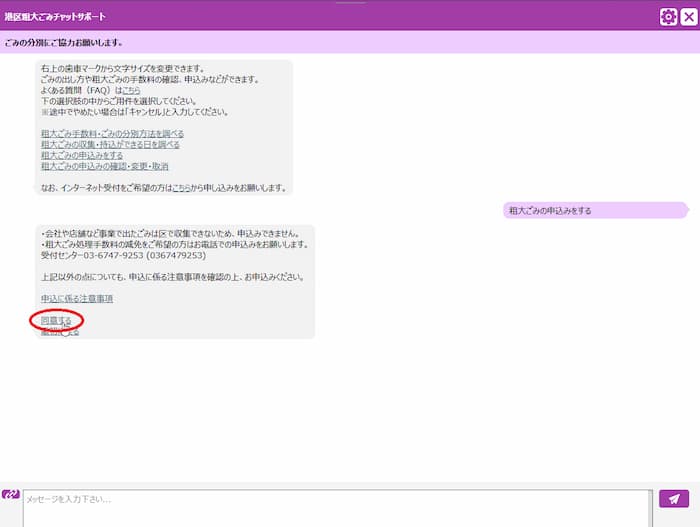Screen dimensions: 700x527
Task: Click the line ※途中でやめたい場合は「キャンセル」と入力してください。
Action: click(x=134, y=112)
